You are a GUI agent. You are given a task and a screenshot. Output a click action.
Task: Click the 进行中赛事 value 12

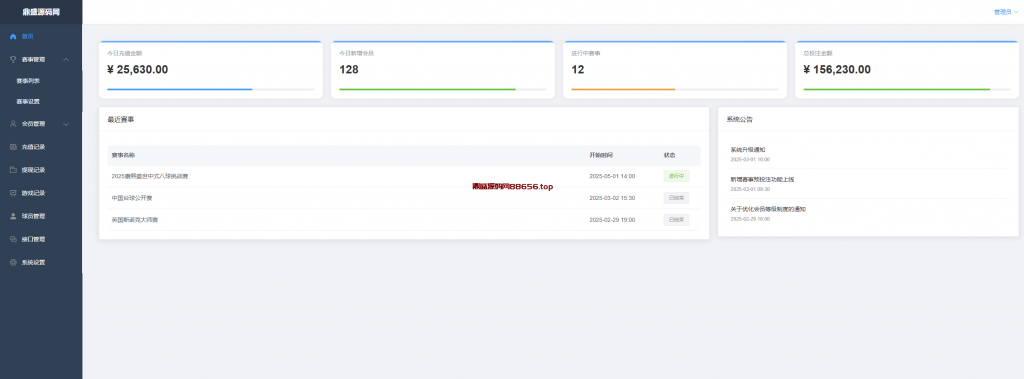578,69
